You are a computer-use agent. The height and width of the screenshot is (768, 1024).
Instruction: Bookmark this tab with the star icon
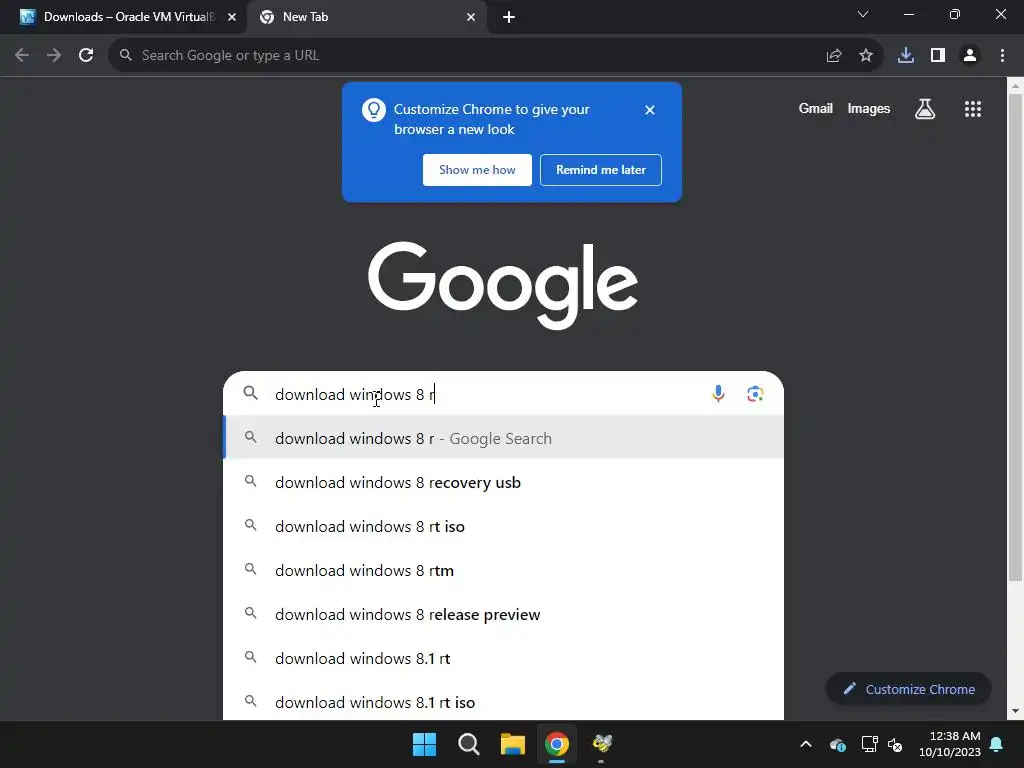[866, 56]
